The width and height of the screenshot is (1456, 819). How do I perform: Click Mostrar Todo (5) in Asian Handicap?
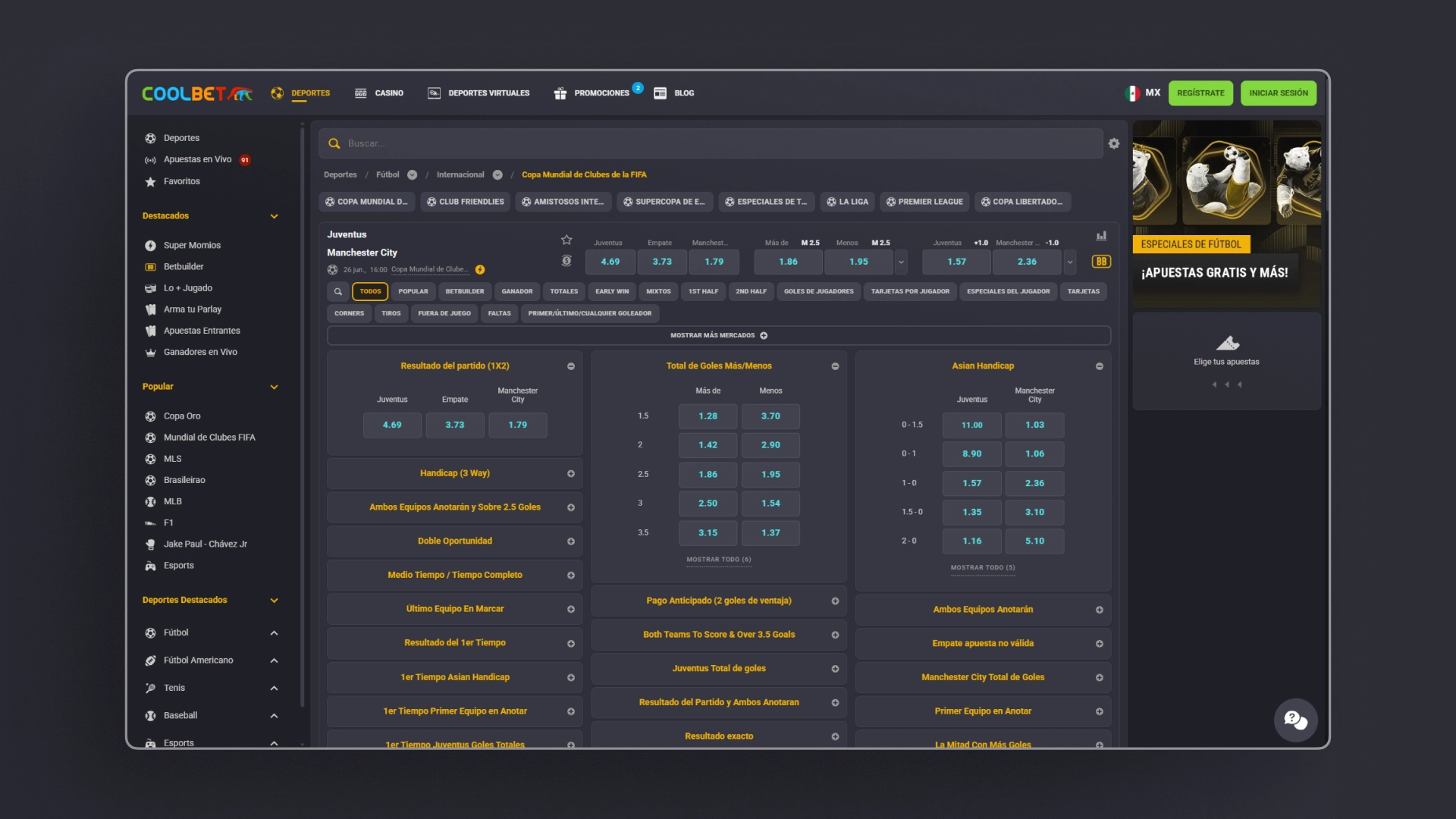tap(983, 567)
